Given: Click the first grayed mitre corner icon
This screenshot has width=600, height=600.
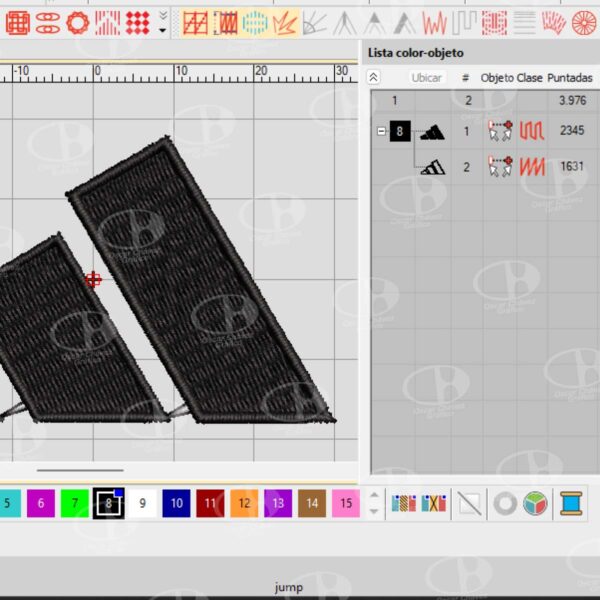Looking at the screenshot, I should pyautogui.click(x=345, y=23).
